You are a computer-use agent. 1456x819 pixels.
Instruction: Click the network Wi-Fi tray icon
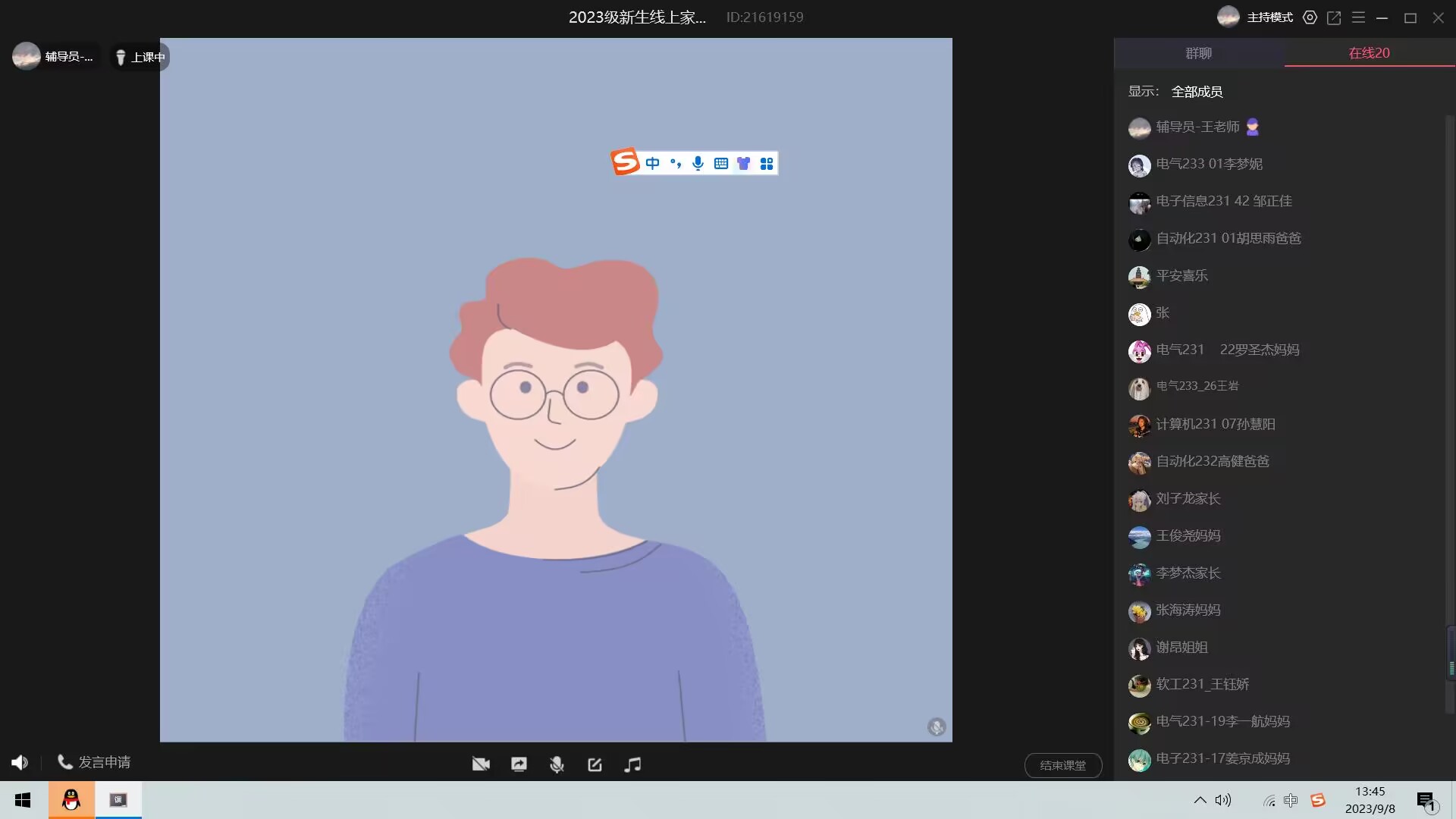pyautogui.click(x=1269, y=801)
